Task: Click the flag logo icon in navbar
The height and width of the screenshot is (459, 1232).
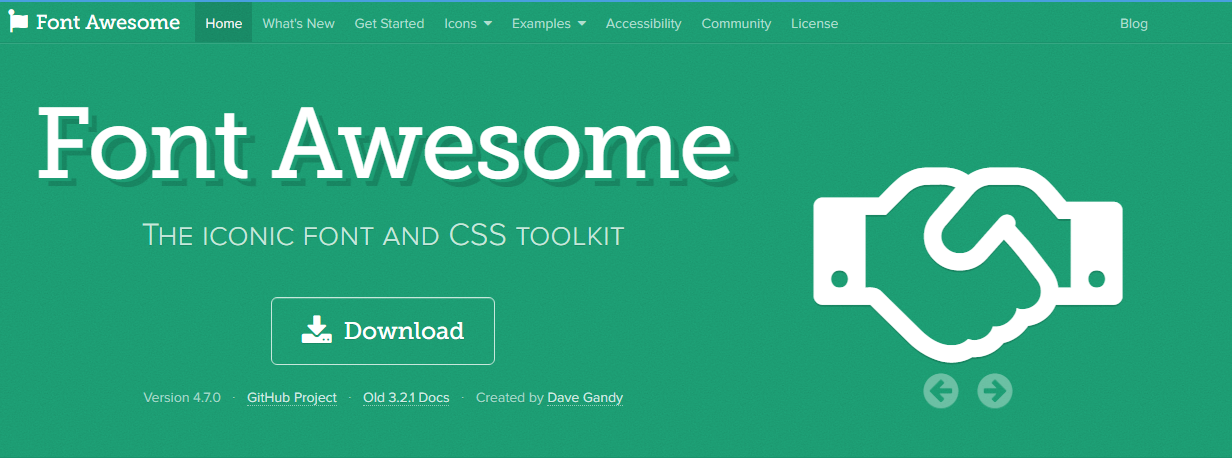Action: pos(18,23)
